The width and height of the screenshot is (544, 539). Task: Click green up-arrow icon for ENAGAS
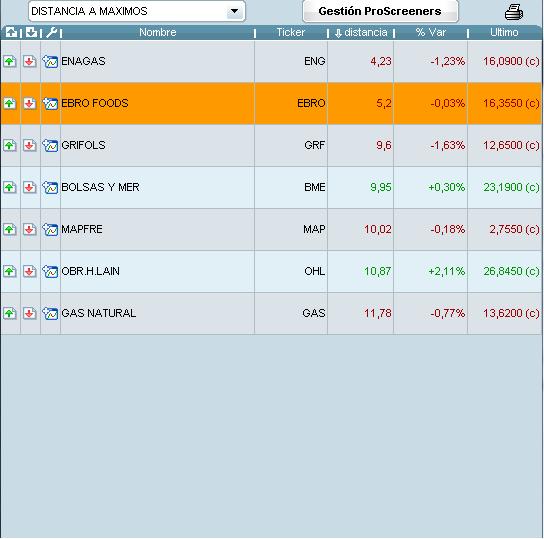(10, 62)
